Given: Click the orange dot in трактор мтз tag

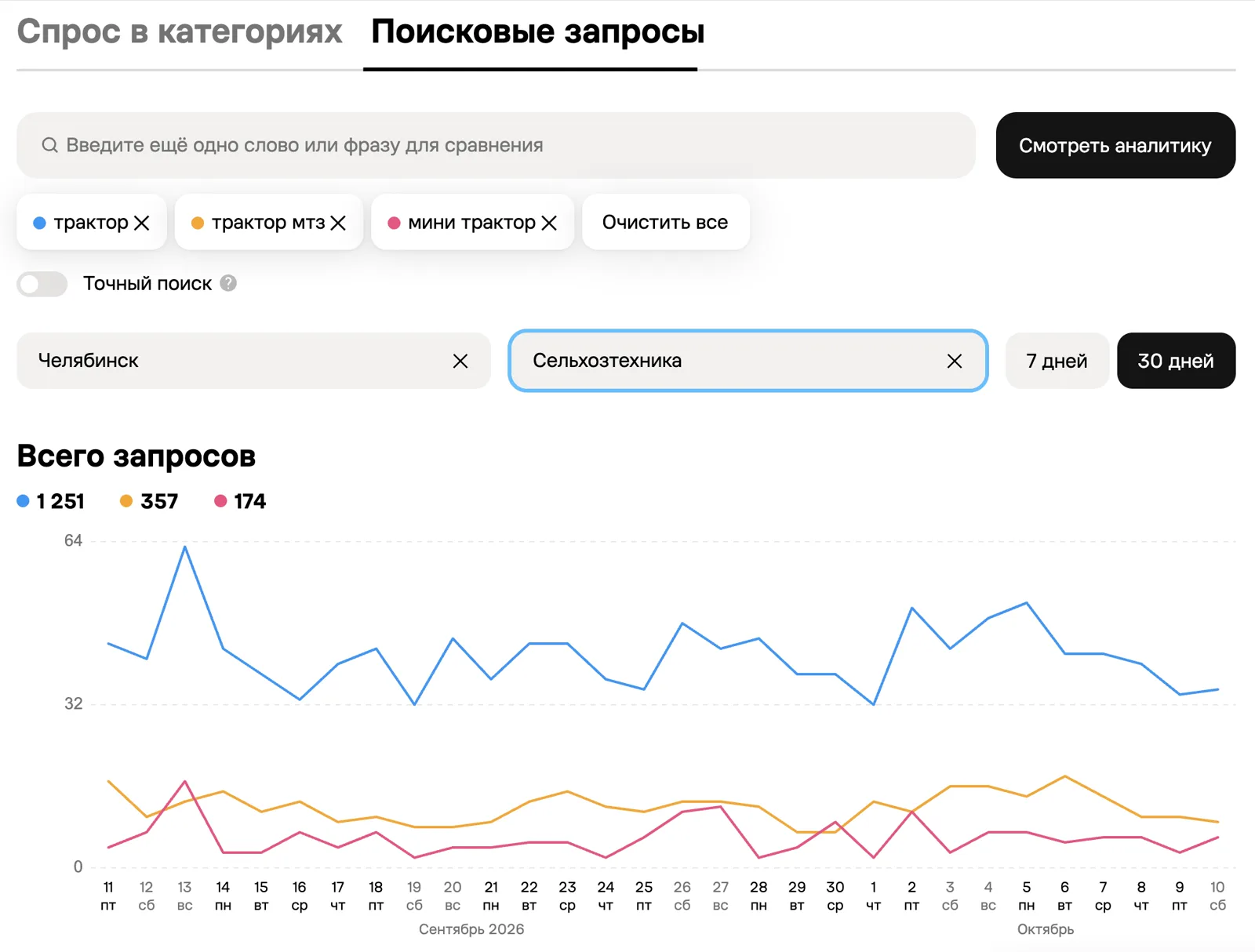Looking at the screenshot, I should point(198,223).
